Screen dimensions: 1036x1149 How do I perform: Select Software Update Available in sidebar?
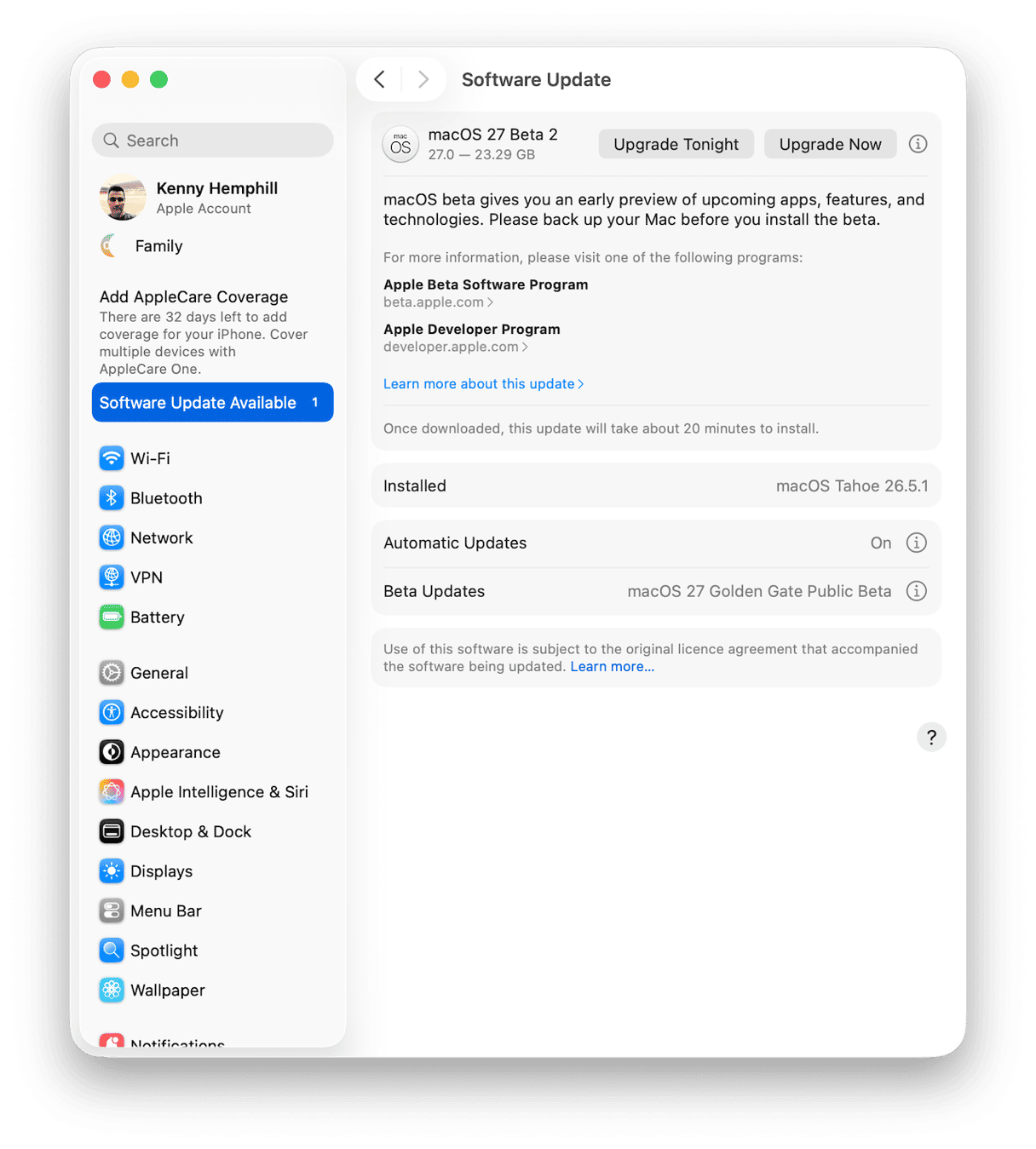[212, 403]
